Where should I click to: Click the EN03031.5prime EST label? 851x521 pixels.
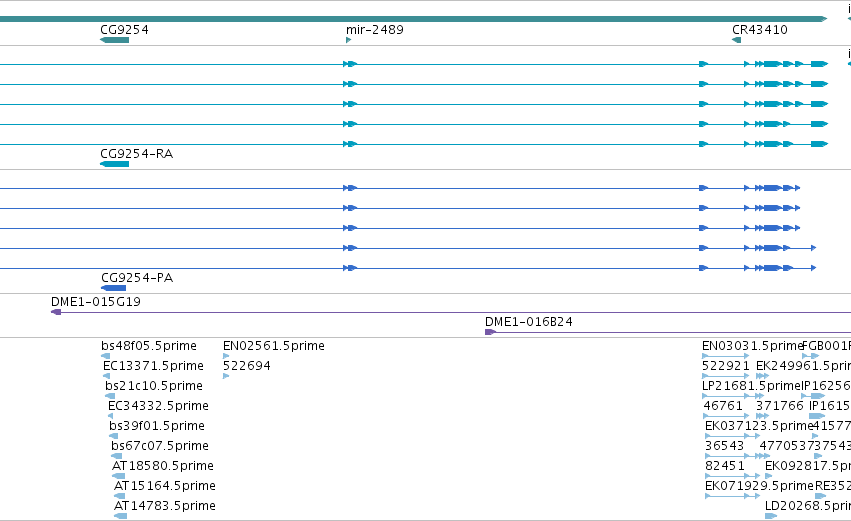pyautogui.click(x=752, y=346)
